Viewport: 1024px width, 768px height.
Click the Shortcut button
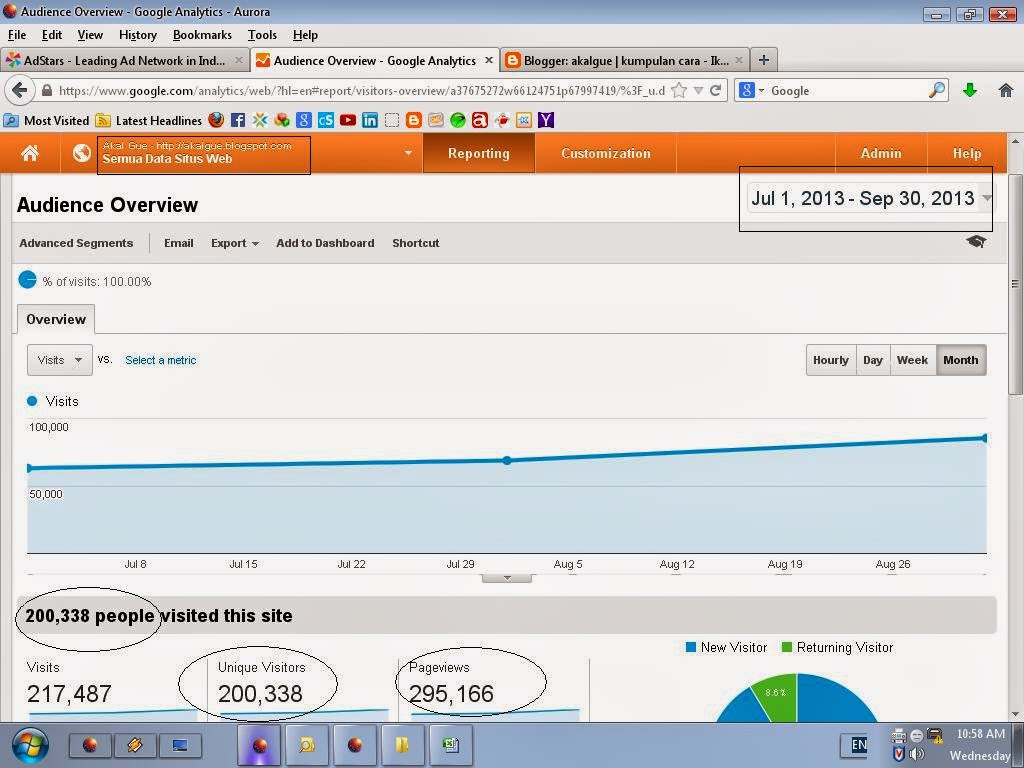tap(415, 243)
